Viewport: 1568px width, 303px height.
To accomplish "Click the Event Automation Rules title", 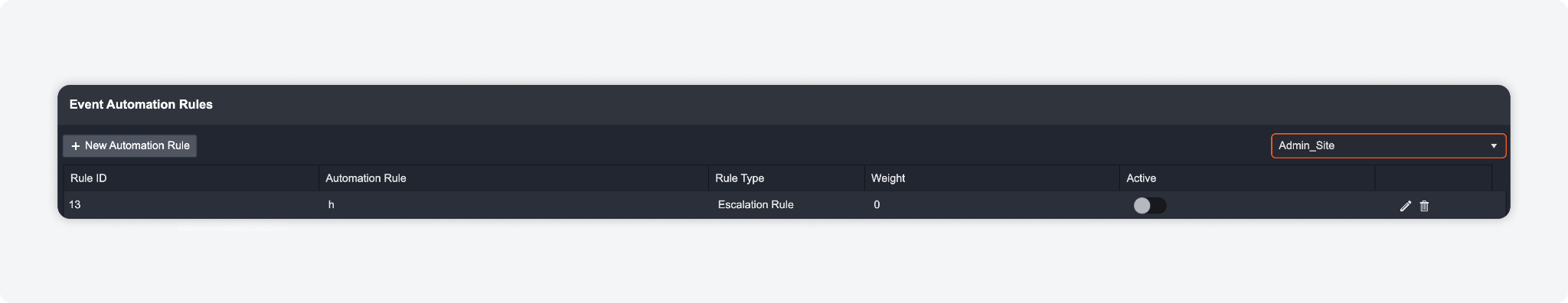I will coord(141,104).
